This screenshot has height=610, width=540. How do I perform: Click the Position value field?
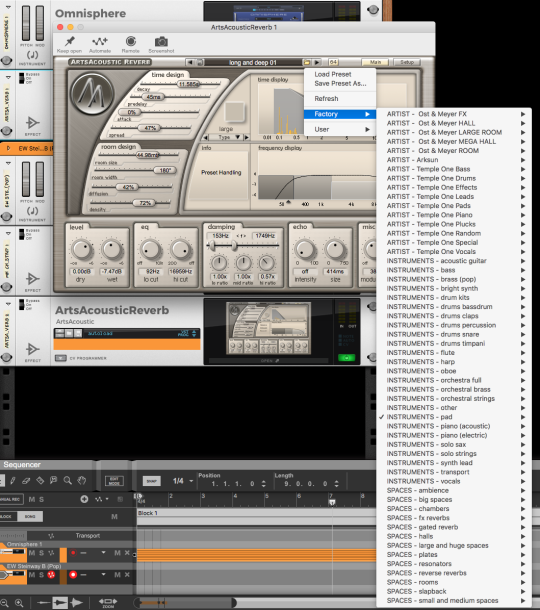pos(233,484)
